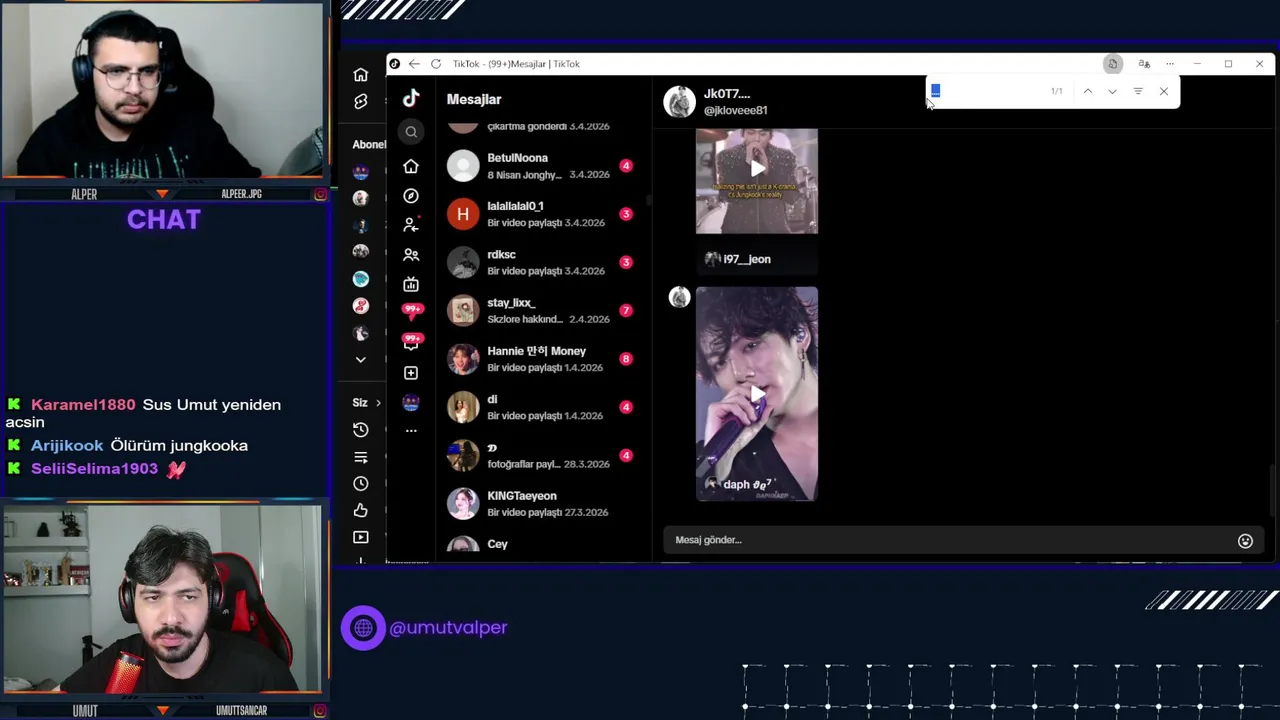The width and height of the screenshot is (1280, 720).
Task: Open YouTube Your Videos icon
Action: click(x=360, y=537)
